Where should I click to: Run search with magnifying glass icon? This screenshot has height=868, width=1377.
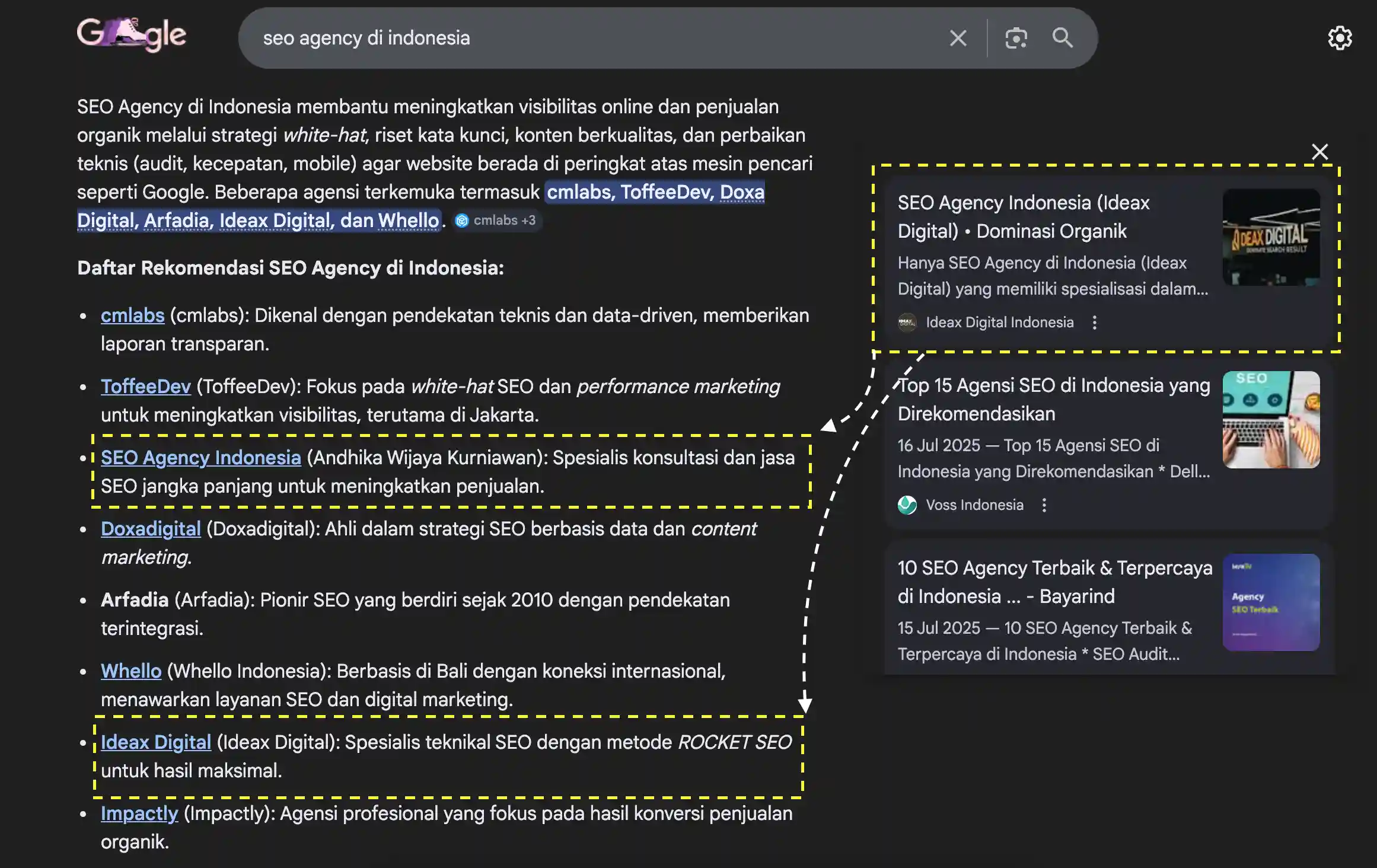(1062, 38)
